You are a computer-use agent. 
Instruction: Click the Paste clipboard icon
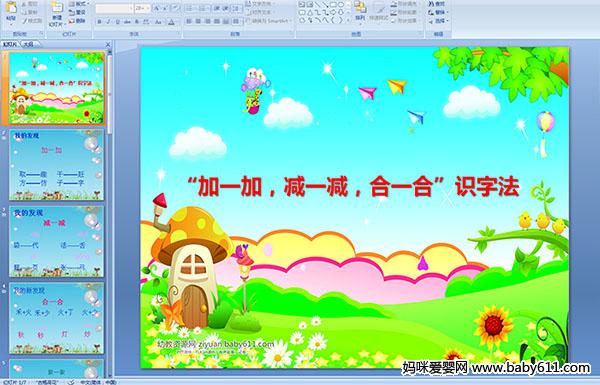pyautogui.click(x=11, y=8)
